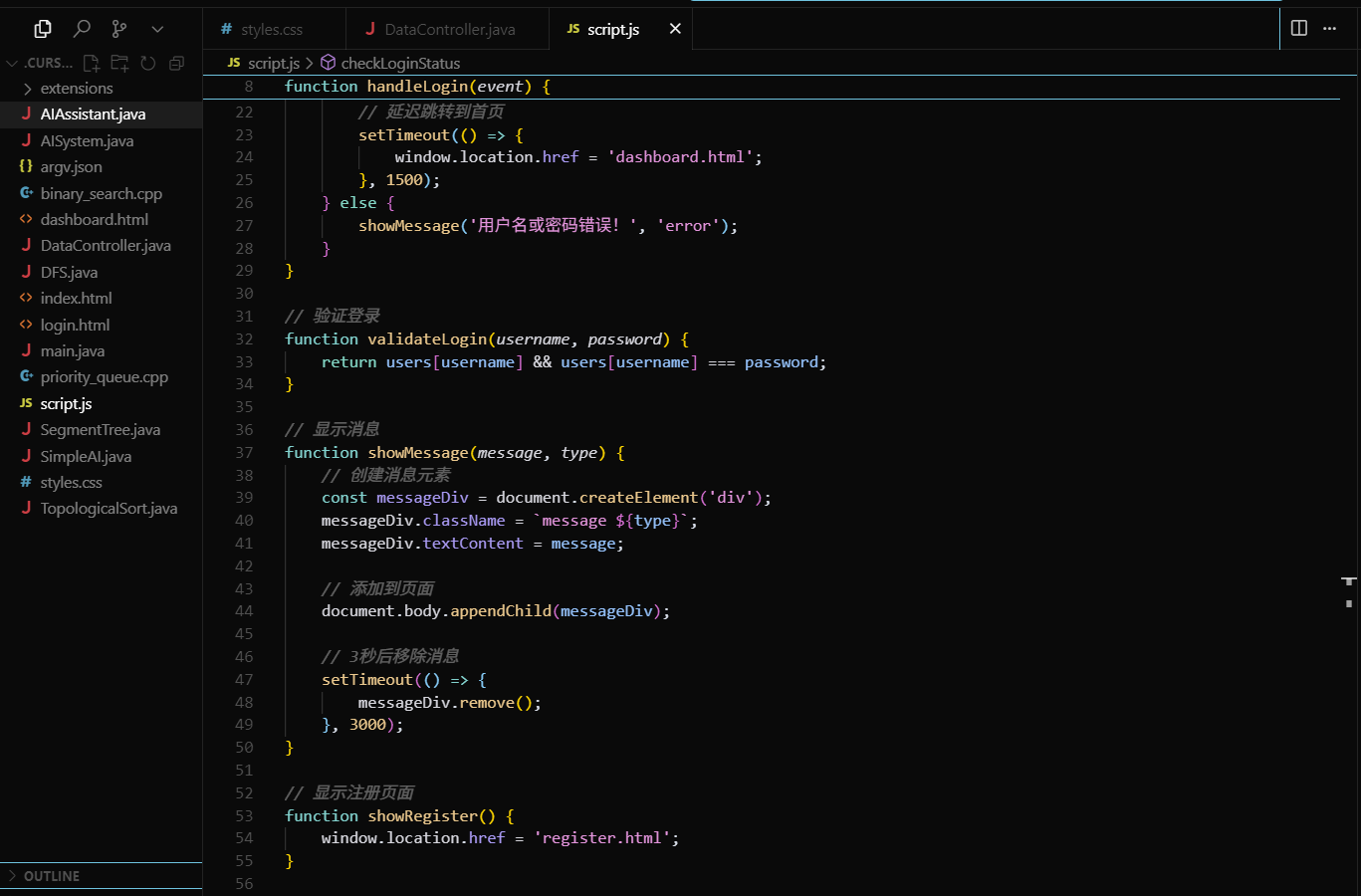Click HTML icon beside index.html

click(x=26, y=298)
